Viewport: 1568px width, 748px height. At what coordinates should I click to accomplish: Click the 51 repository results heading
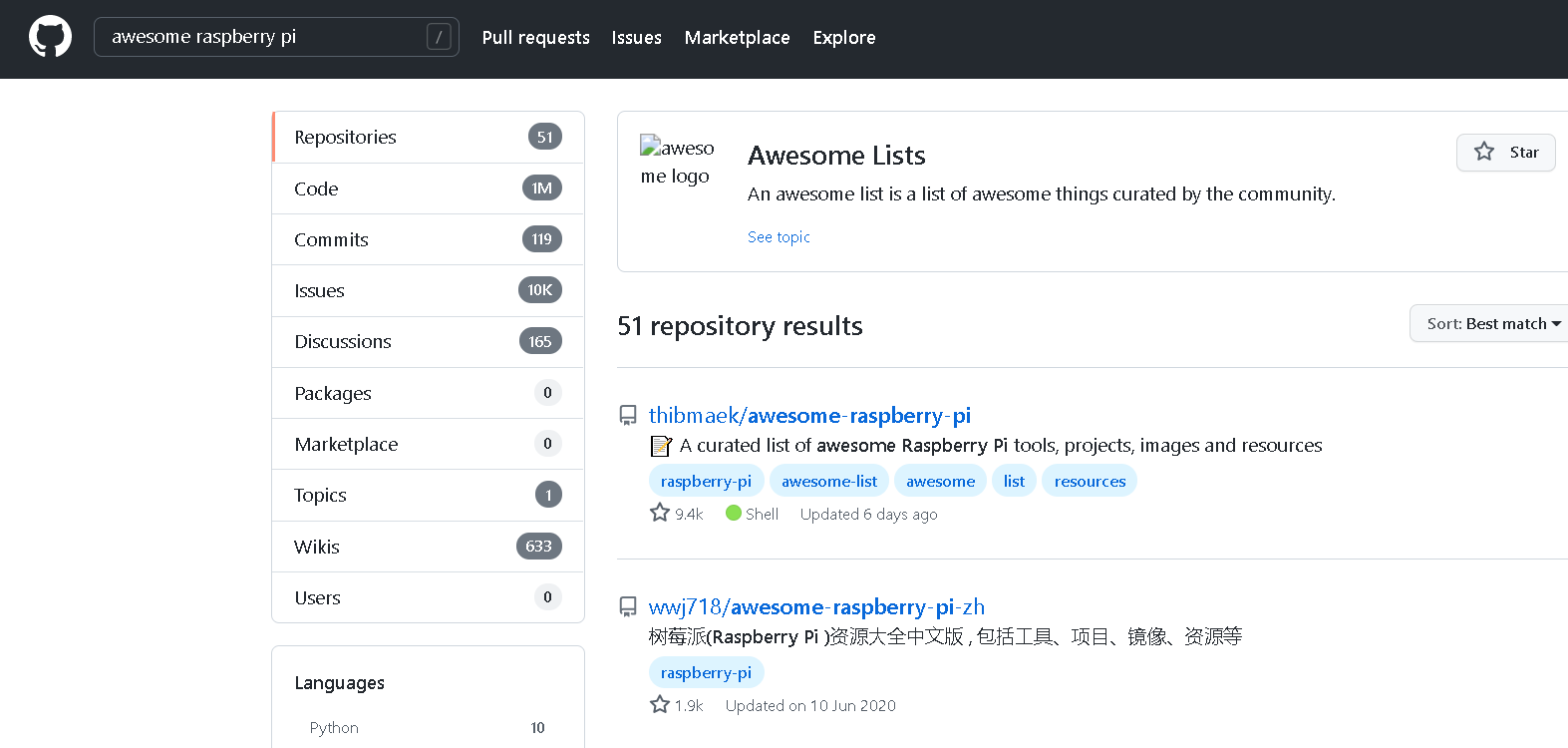tap(740, 326)
